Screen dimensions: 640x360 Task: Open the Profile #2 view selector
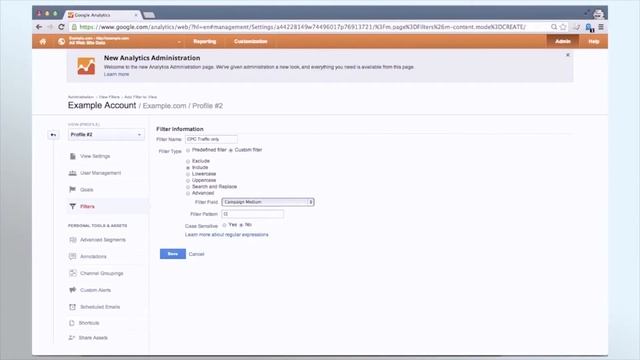(106, 134)
